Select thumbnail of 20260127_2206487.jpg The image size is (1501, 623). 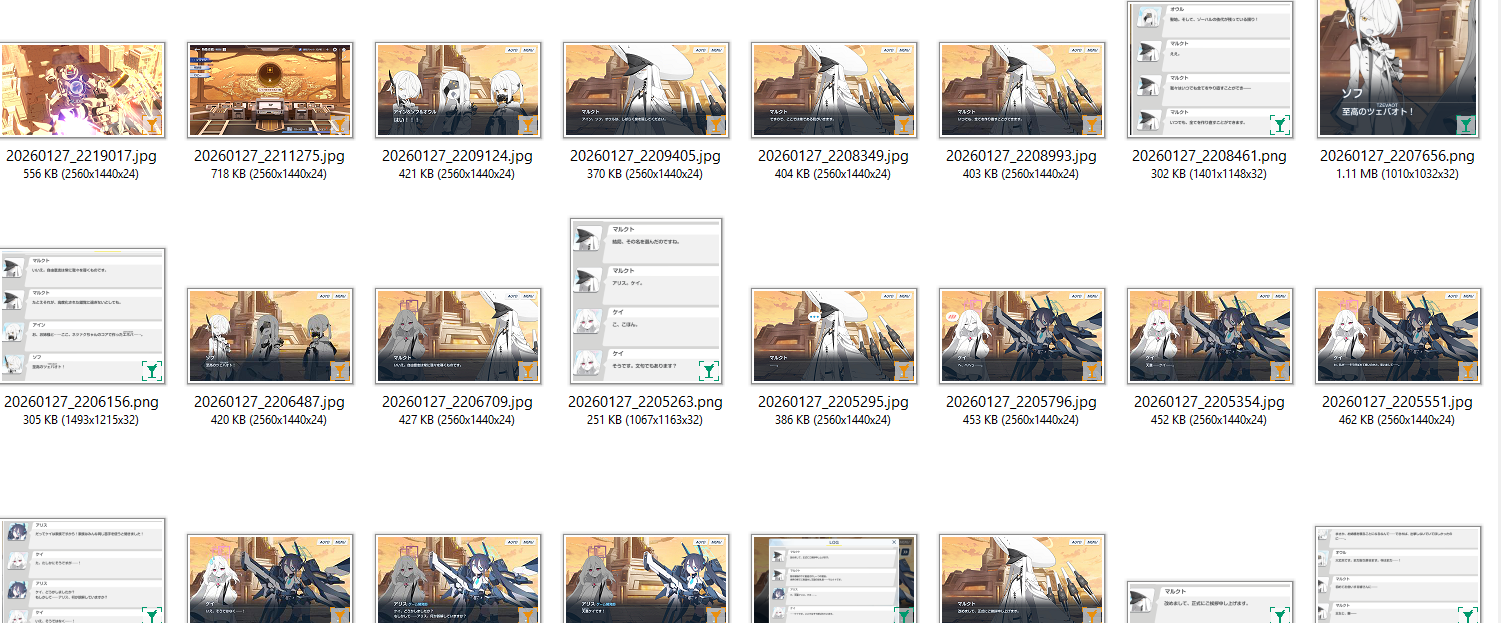[270, 336]
